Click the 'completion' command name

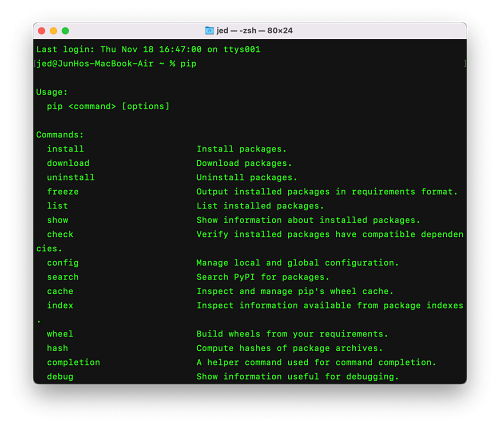(x=73, y=363)
